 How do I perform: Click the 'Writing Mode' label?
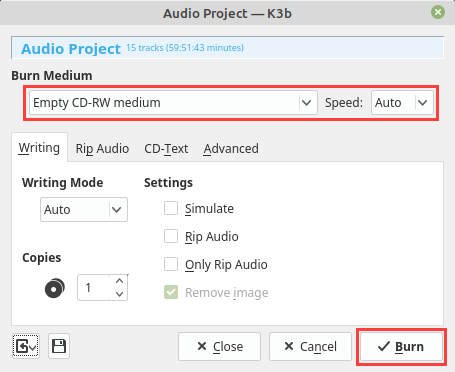pos(63,183)
